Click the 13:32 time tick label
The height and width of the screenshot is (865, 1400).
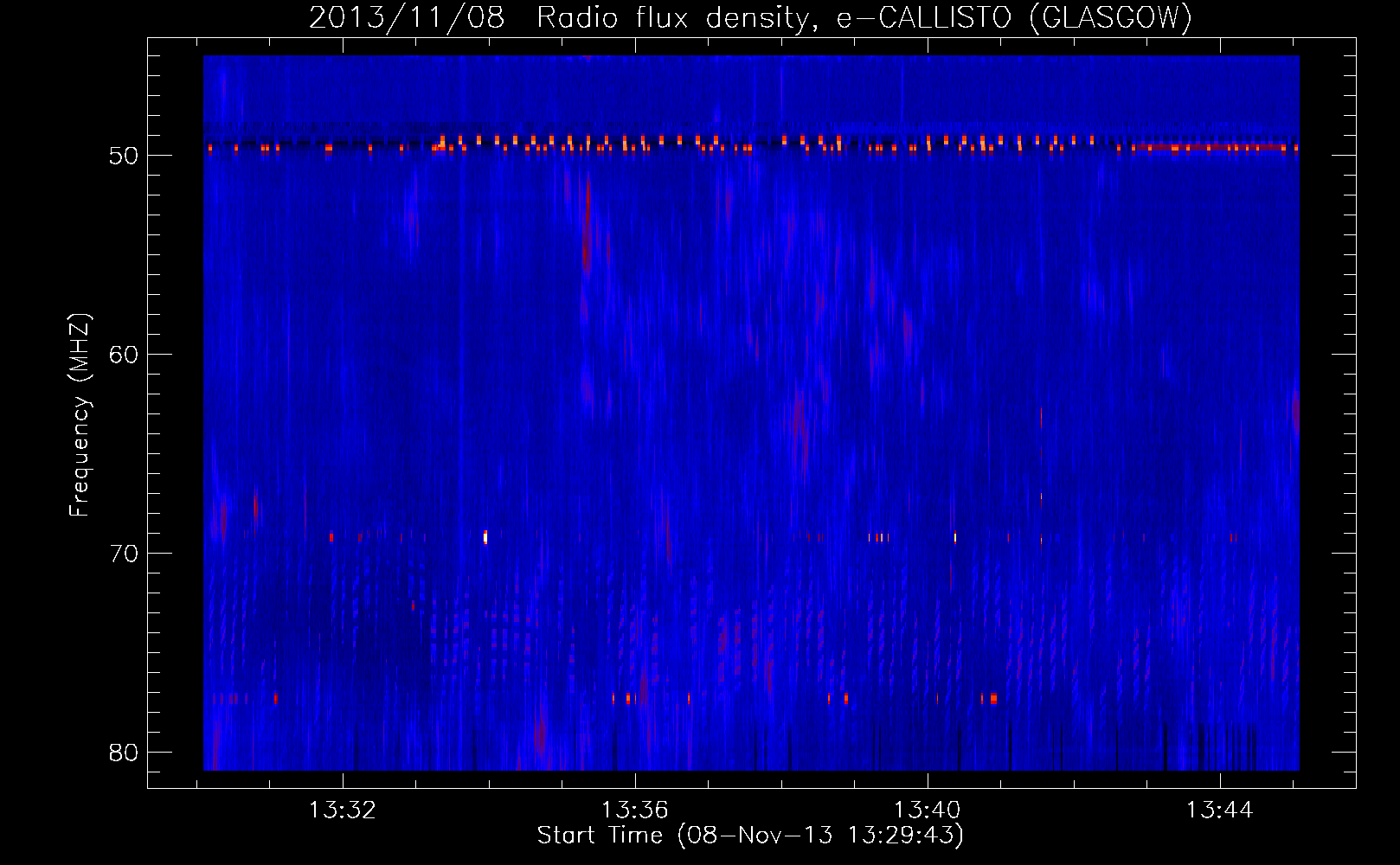pos(343,811)
